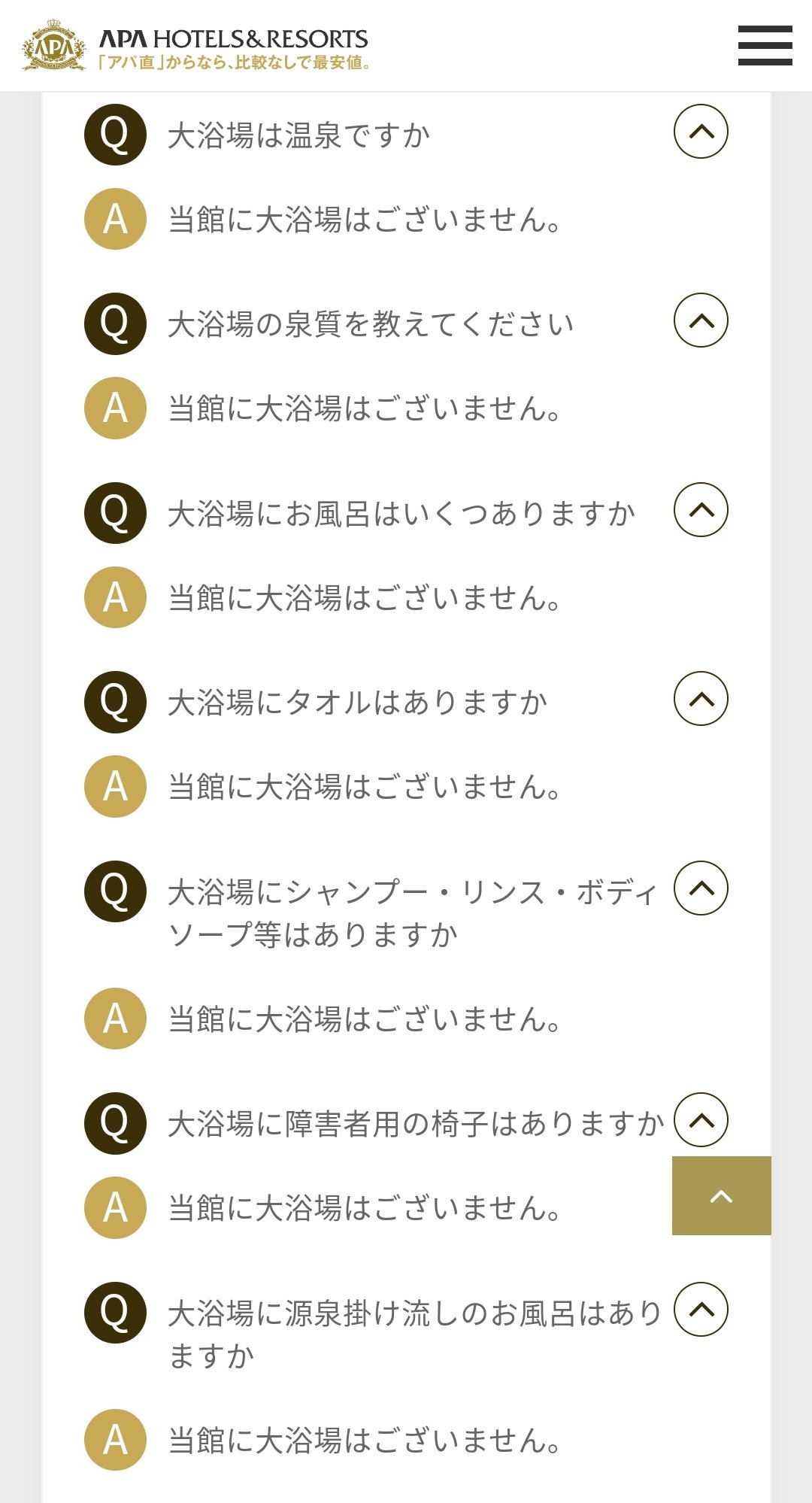Collapse the シャンプー・リンス・ボディソープ question
Screen dimensions: 812x1503
point(701,888)
